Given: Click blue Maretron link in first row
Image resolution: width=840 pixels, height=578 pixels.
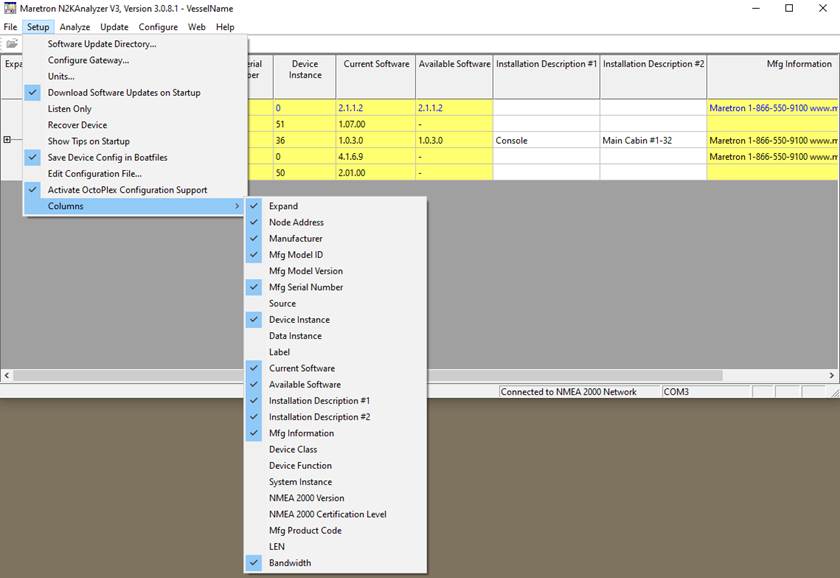Looking at the screenshot, I should (772, 108).
